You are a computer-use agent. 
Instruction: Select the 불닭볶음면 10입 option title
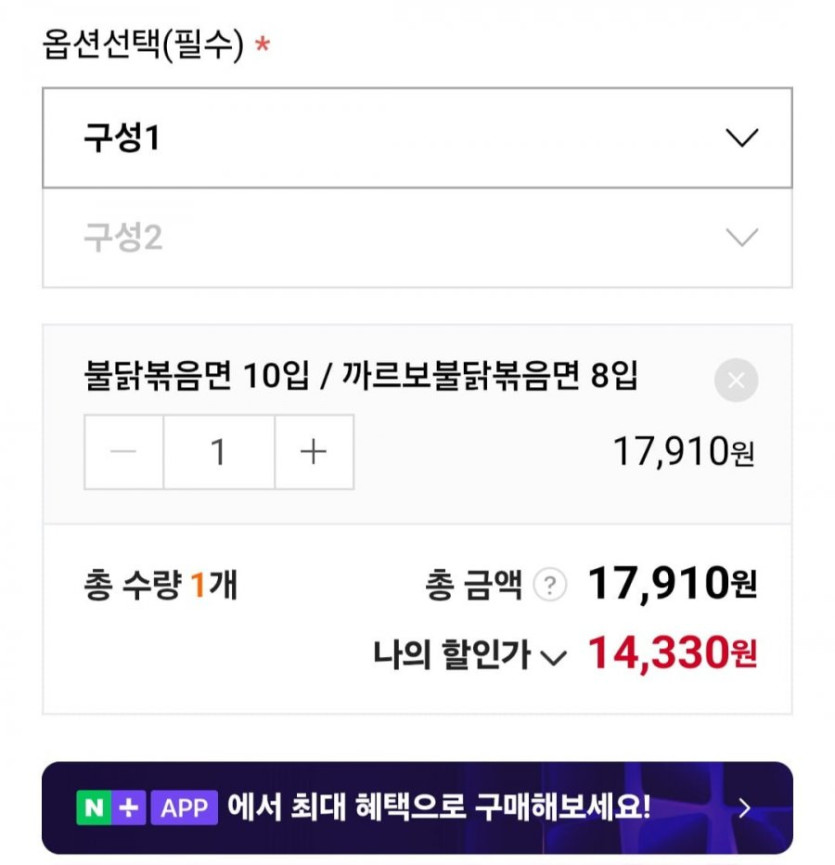point(360,378)
